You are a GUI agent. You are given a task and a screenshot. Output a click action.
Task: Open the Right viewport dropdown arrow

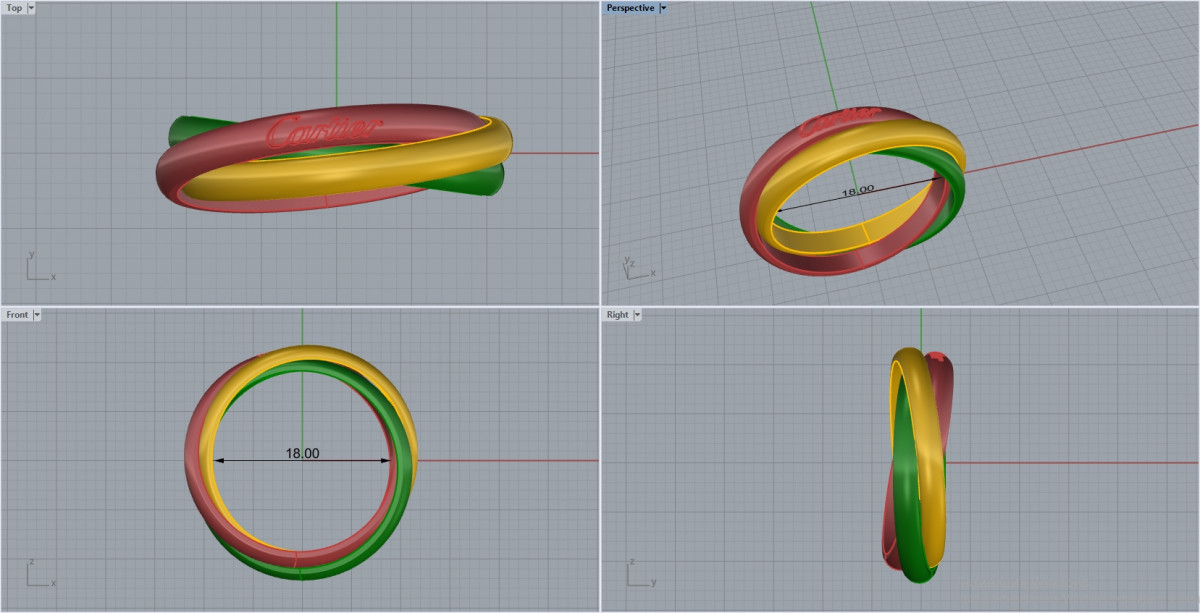click(x=637, y=314)
